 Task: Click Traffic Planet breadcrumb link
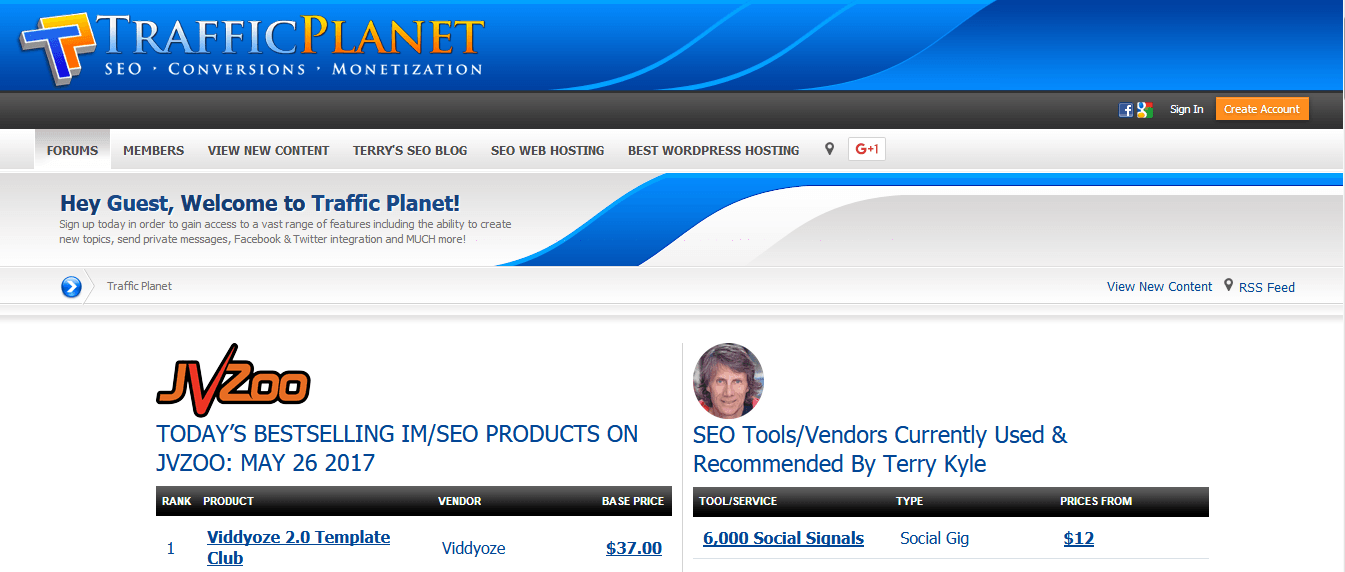tap(140, 286)
